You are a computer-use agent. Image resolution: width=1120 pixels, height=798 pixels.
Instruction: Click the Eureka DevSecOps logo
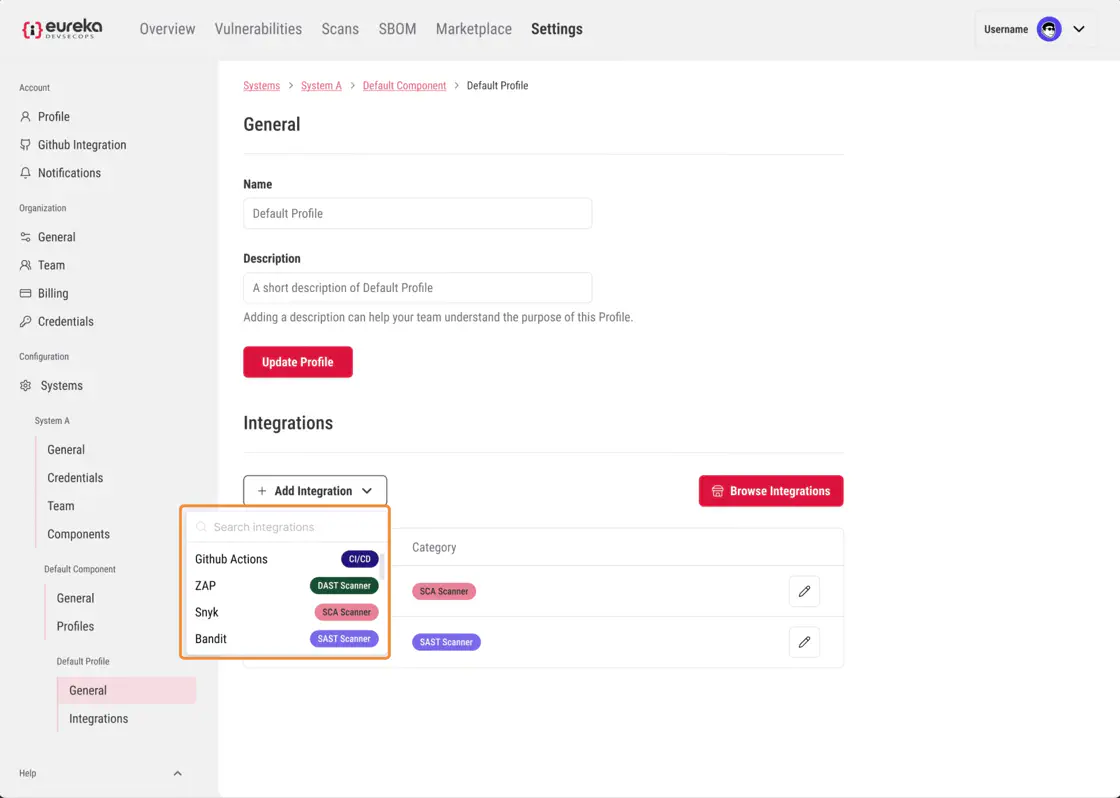coord(62,29)
